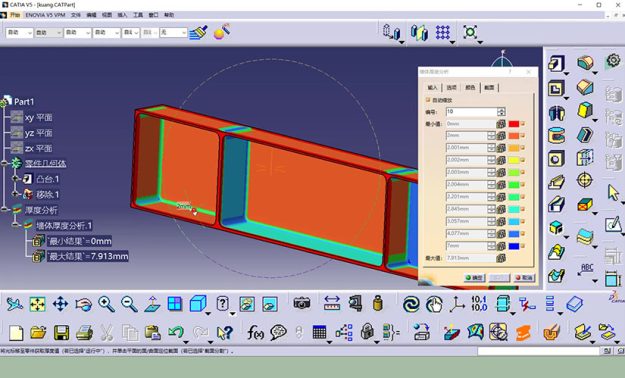The height and width of the screenshot is (378, 625).
Task: Select the Rotate view icon
Action: pyautogui.click(x=83, y=304)
